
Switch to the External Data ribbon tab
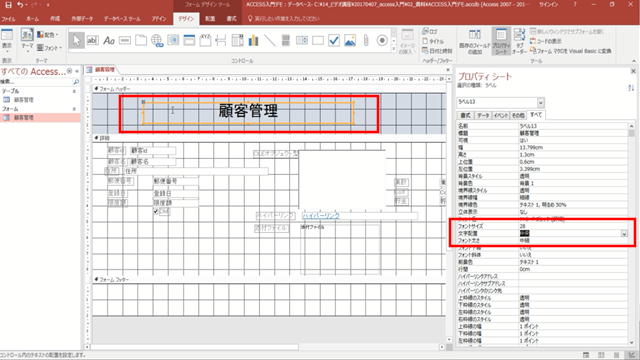(x=82, y=19)
